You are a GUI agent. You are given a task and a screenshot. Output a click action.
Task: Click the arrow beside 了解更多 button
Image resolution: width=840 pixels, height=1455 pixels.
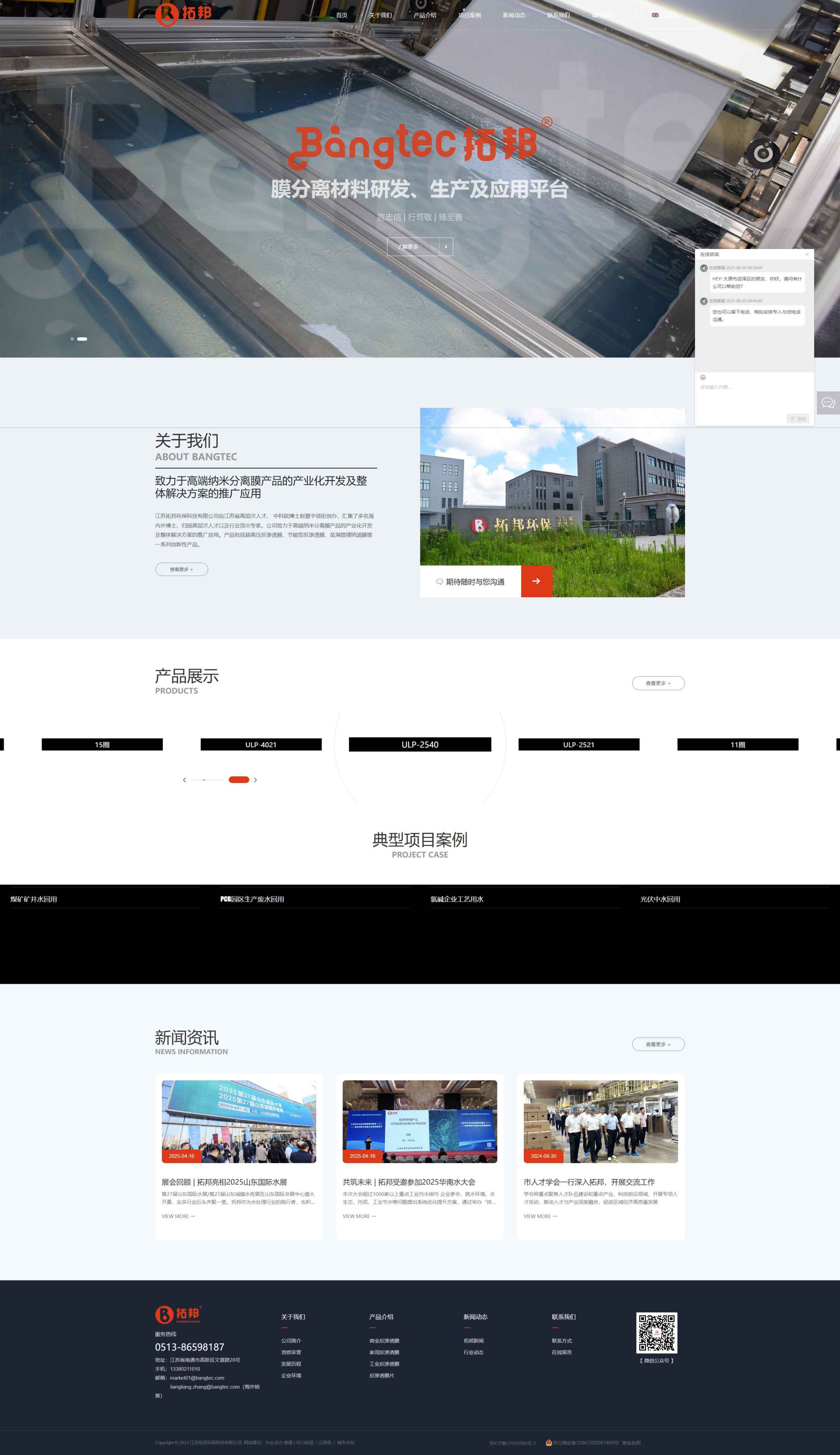[x=446, y=246]
